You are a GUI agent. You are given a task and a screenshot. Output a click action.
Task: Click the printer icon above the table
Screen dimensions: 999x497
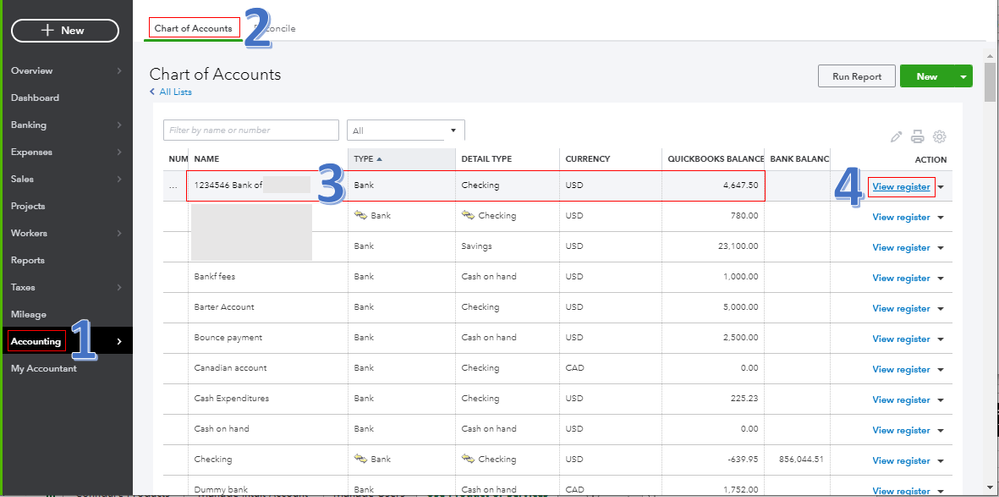(x=917, y=137)
